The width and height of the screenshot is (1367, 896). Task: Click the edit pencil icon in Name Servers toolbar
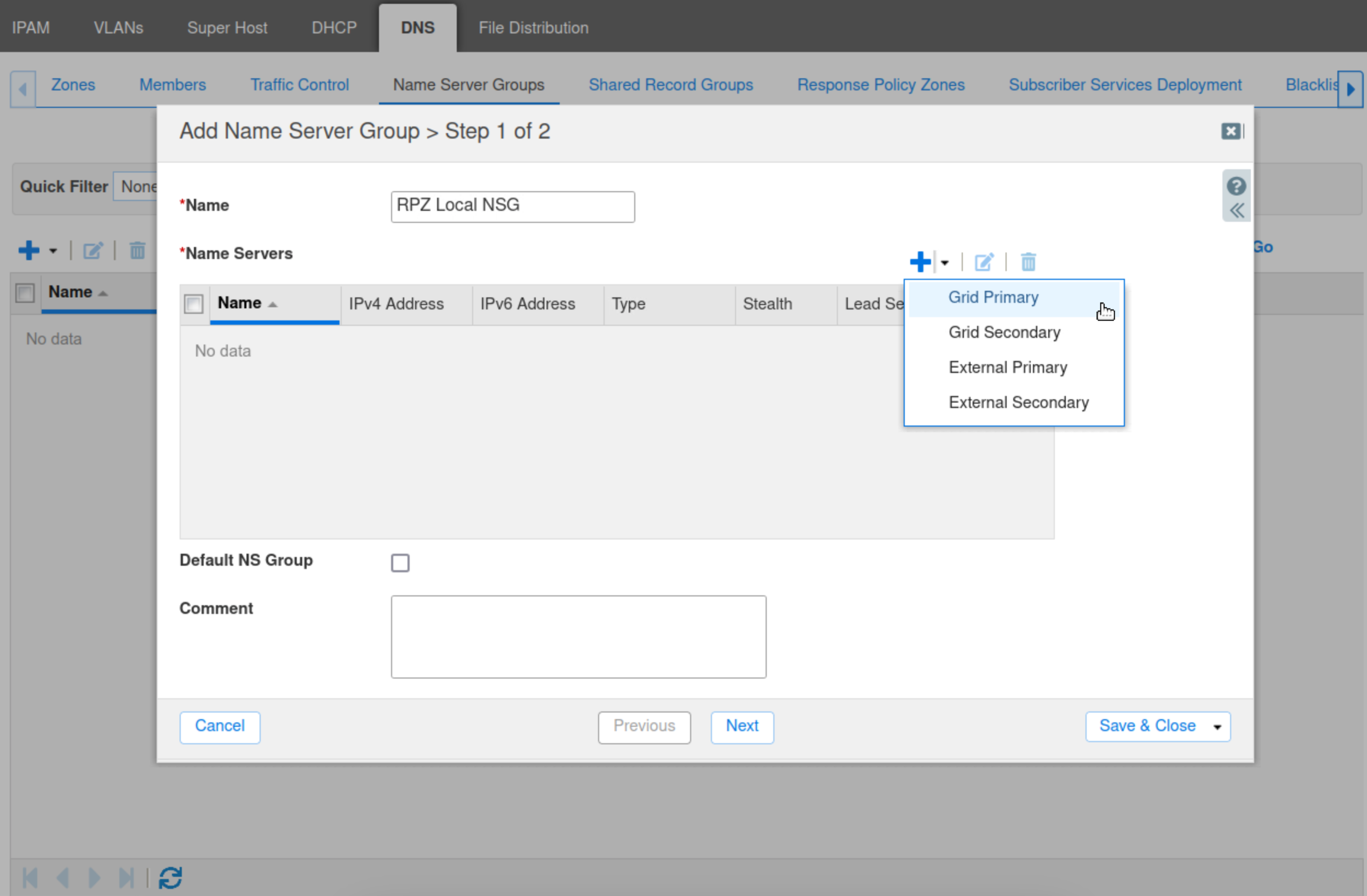coord(984,262)
